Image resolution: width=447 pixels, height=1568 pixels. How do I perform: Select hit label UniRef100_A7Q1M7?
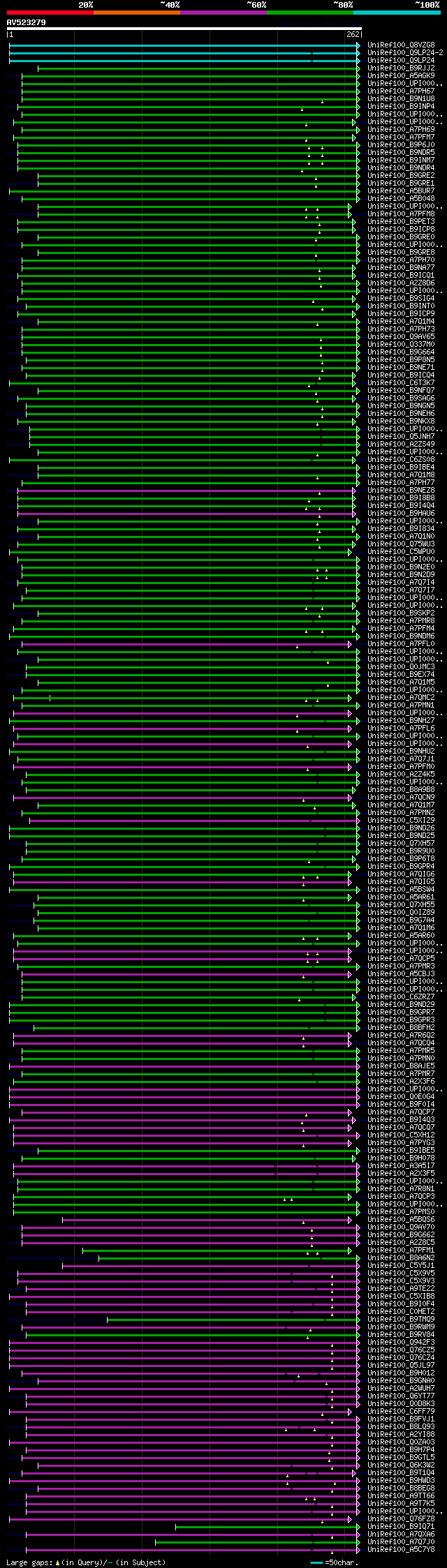point(401,805)
